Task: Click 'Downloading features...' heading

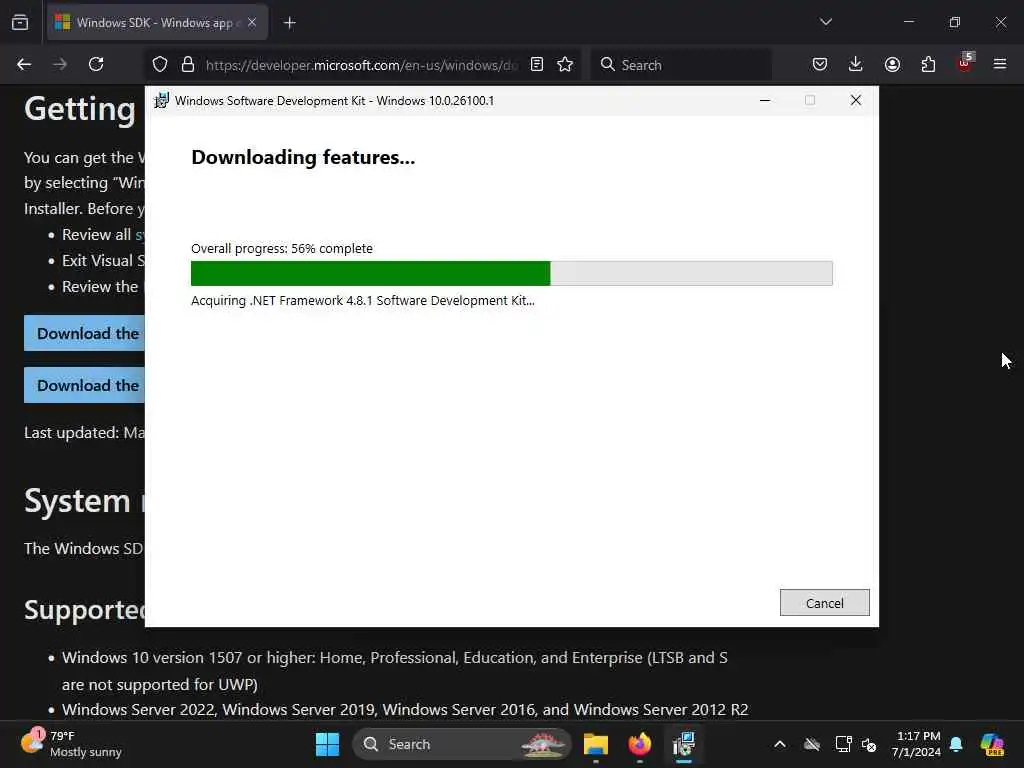Action: coord(303,157)
